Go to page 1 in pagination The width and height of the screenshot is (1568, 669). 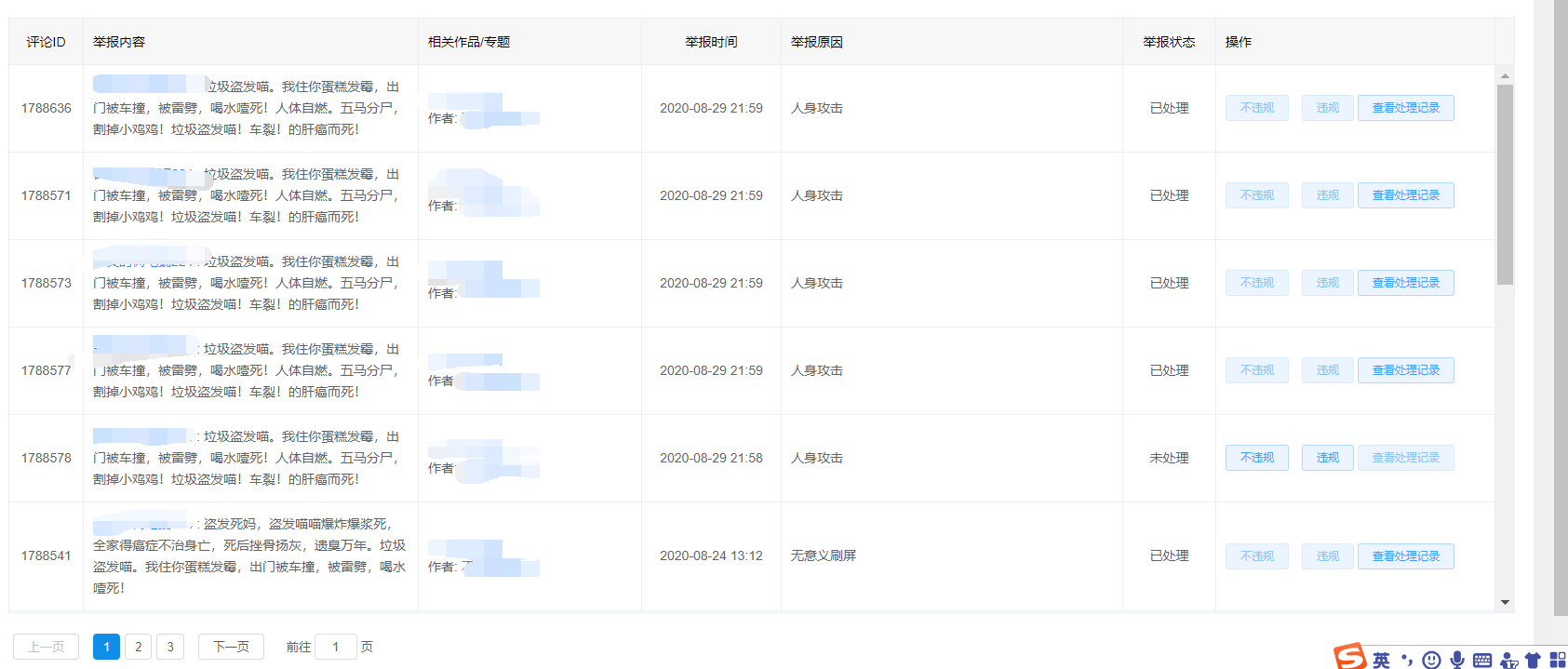106,647
